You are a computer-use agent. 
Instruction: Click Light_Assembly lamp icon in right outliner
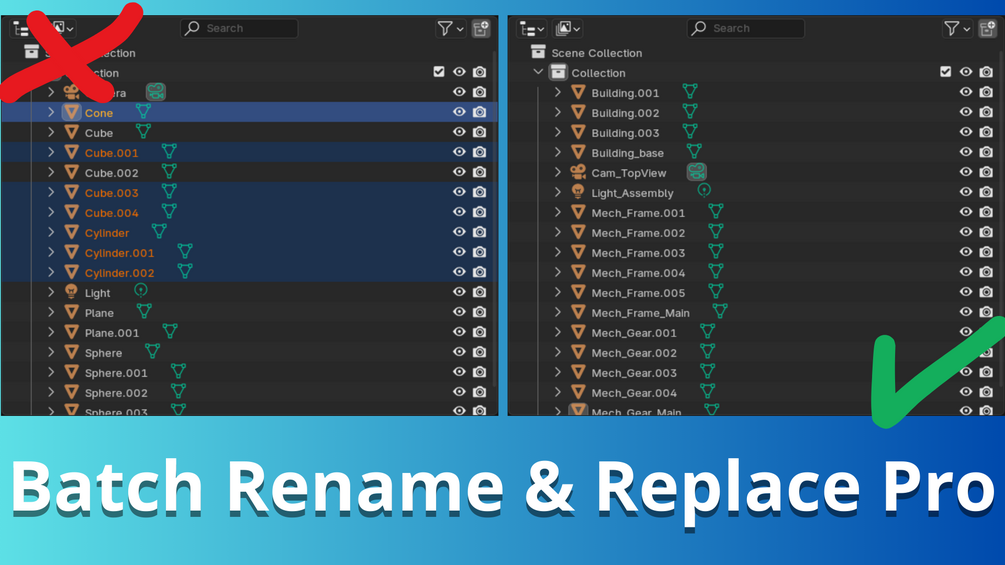[x=578, y=192]
